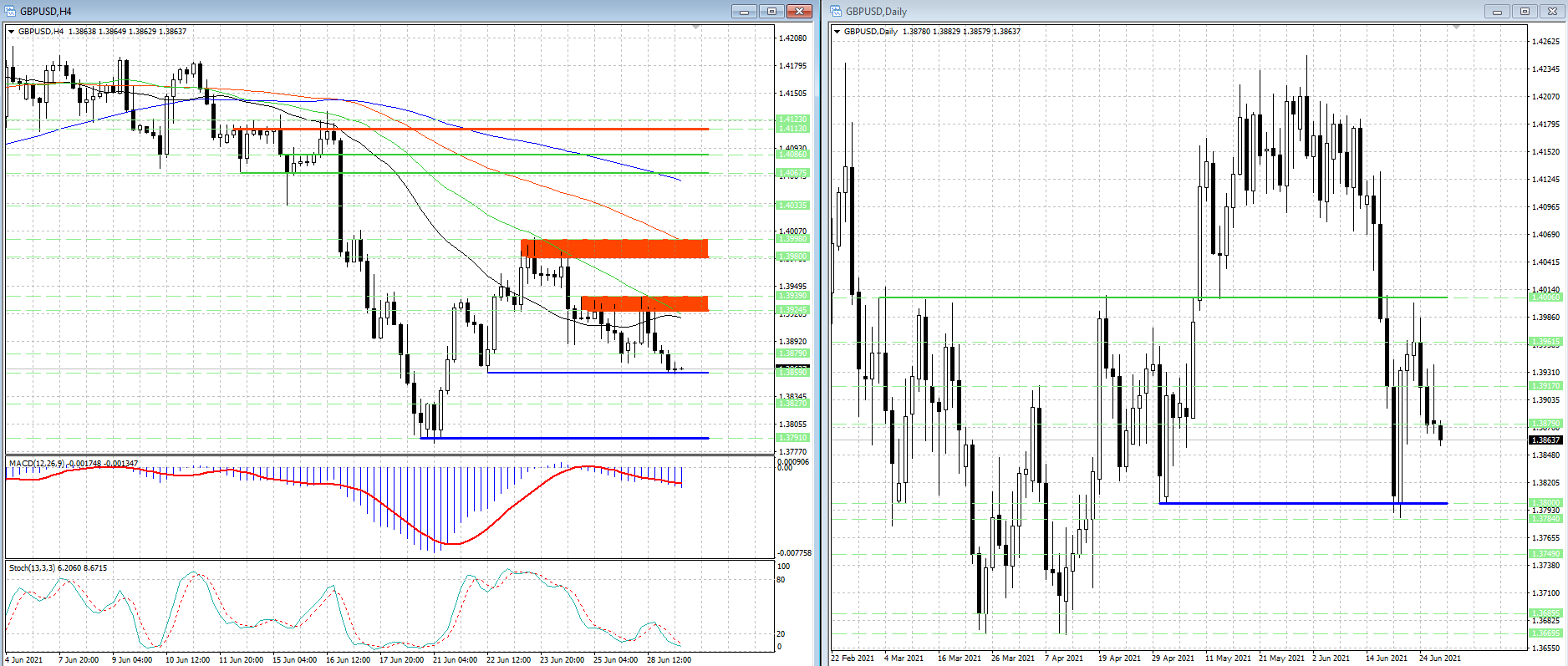
Task: Select the green horizontal line on Daily chart
Action: [1163, 297]
